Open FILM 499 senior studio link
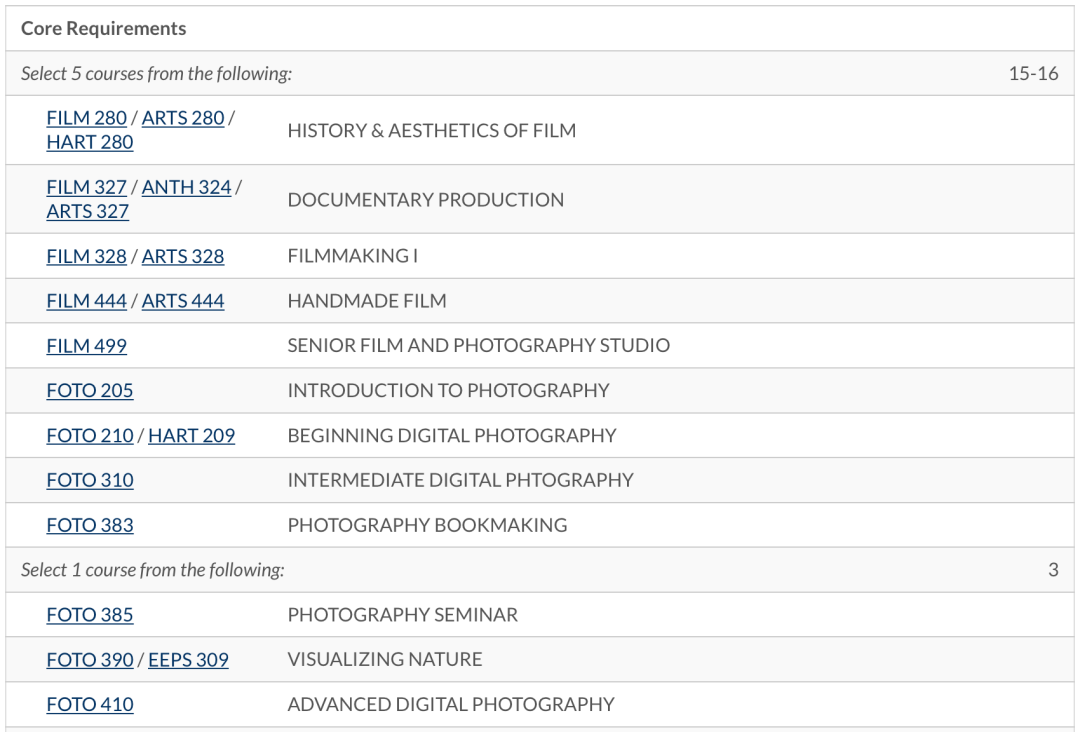1080x732 pixels. pos(86,346)
